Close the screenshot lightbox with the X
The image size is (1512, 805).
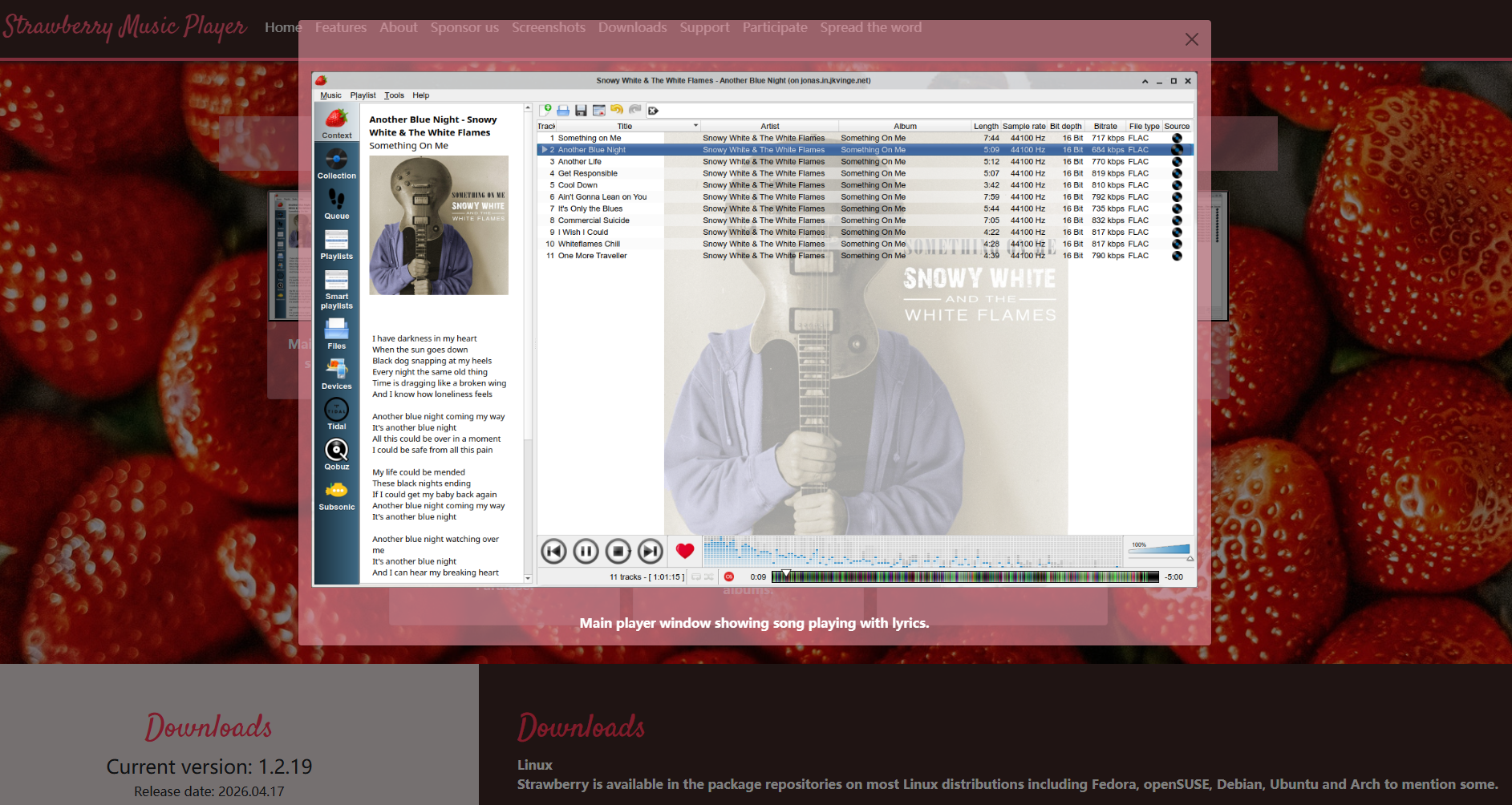coord(1191,39)
